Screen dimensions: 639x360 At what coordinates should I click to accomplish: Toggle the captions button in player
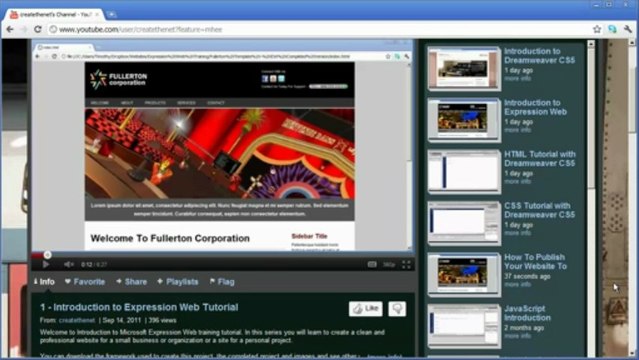[372, 264]
